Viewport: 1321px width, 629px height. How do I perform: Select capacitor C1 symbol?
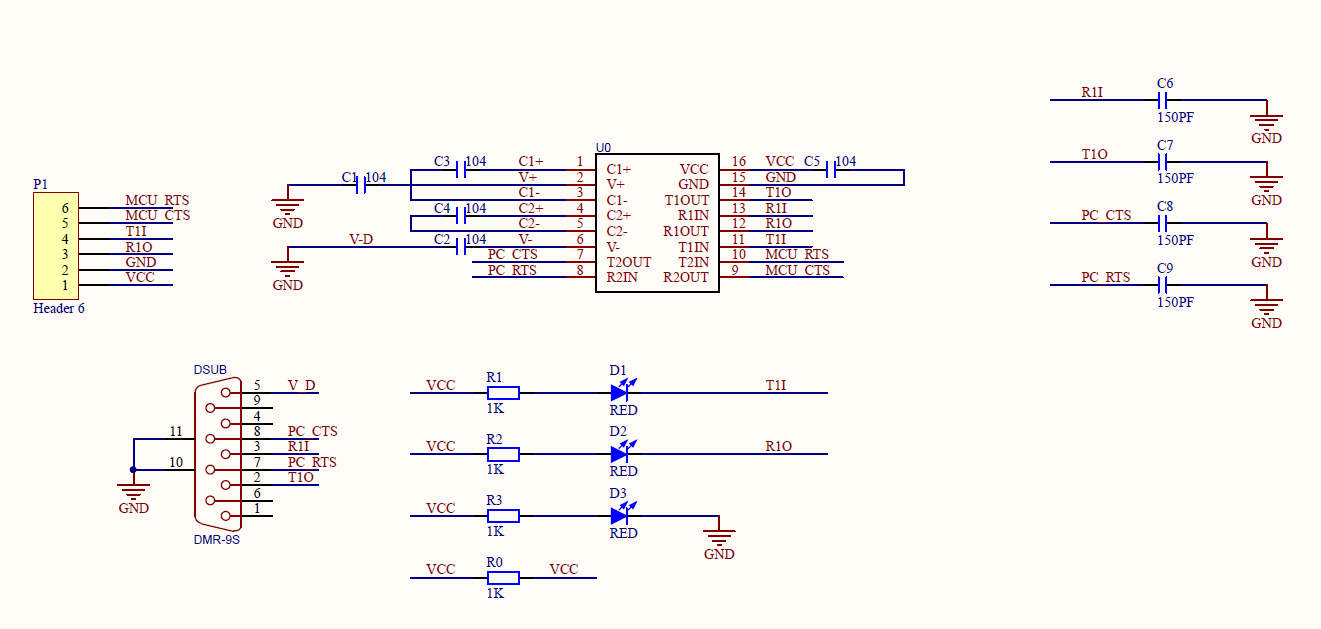(361, 185)
